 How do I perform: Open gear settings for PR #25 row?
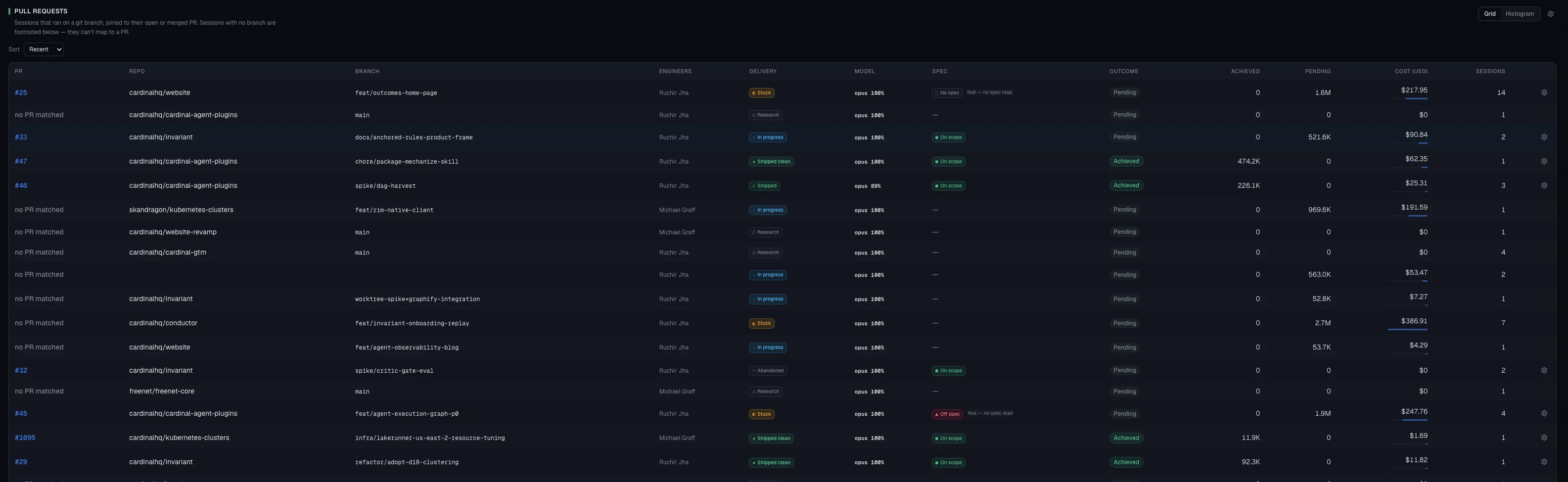(1544, 92)
